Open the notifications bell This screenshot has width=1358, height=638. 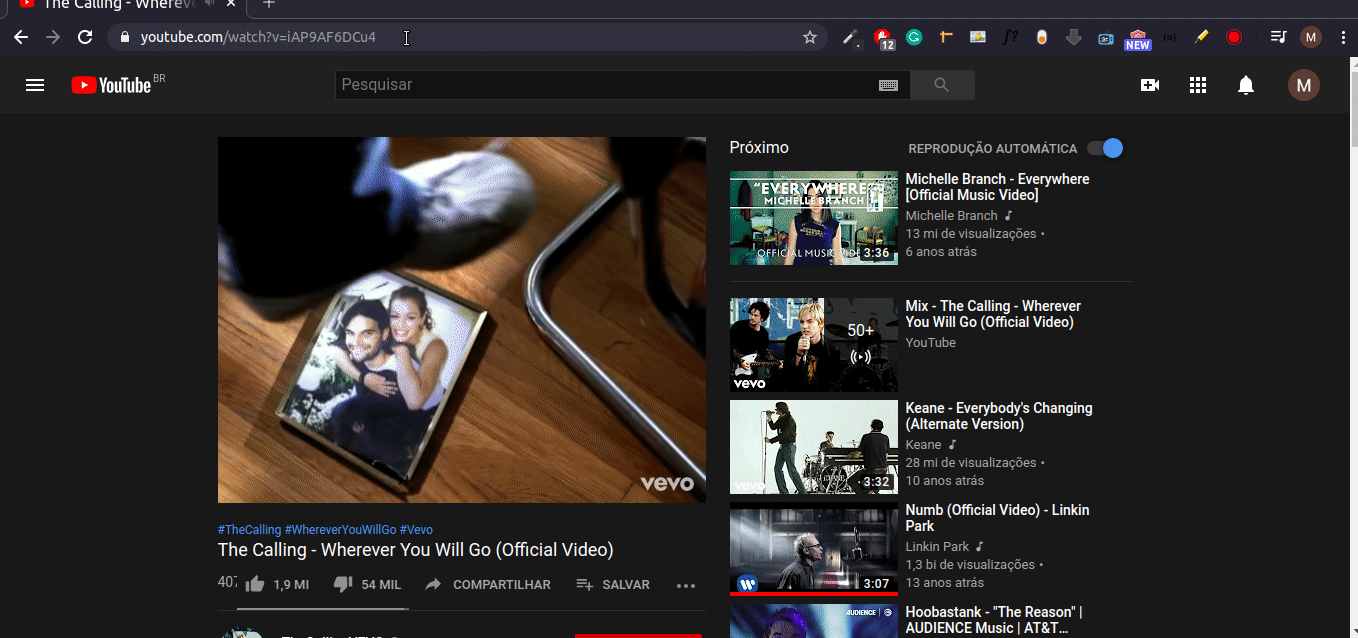1245,85
